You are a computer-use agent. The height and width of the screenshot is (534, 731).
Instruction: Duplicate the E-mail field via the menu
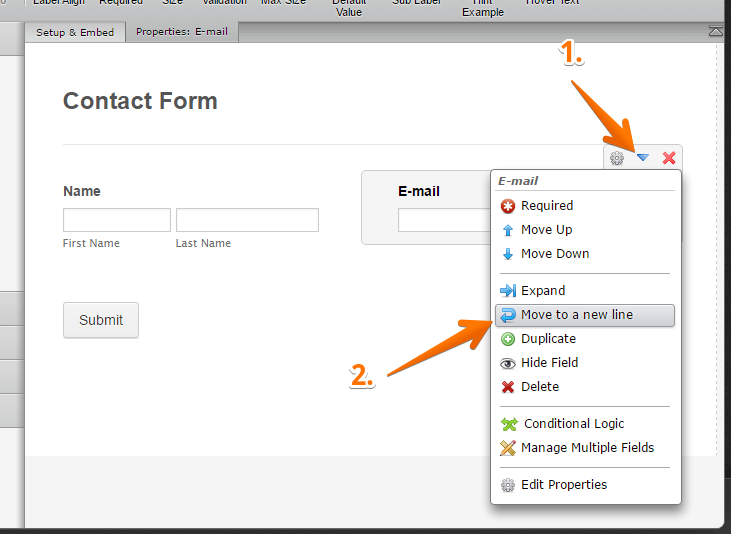(548, 339)
